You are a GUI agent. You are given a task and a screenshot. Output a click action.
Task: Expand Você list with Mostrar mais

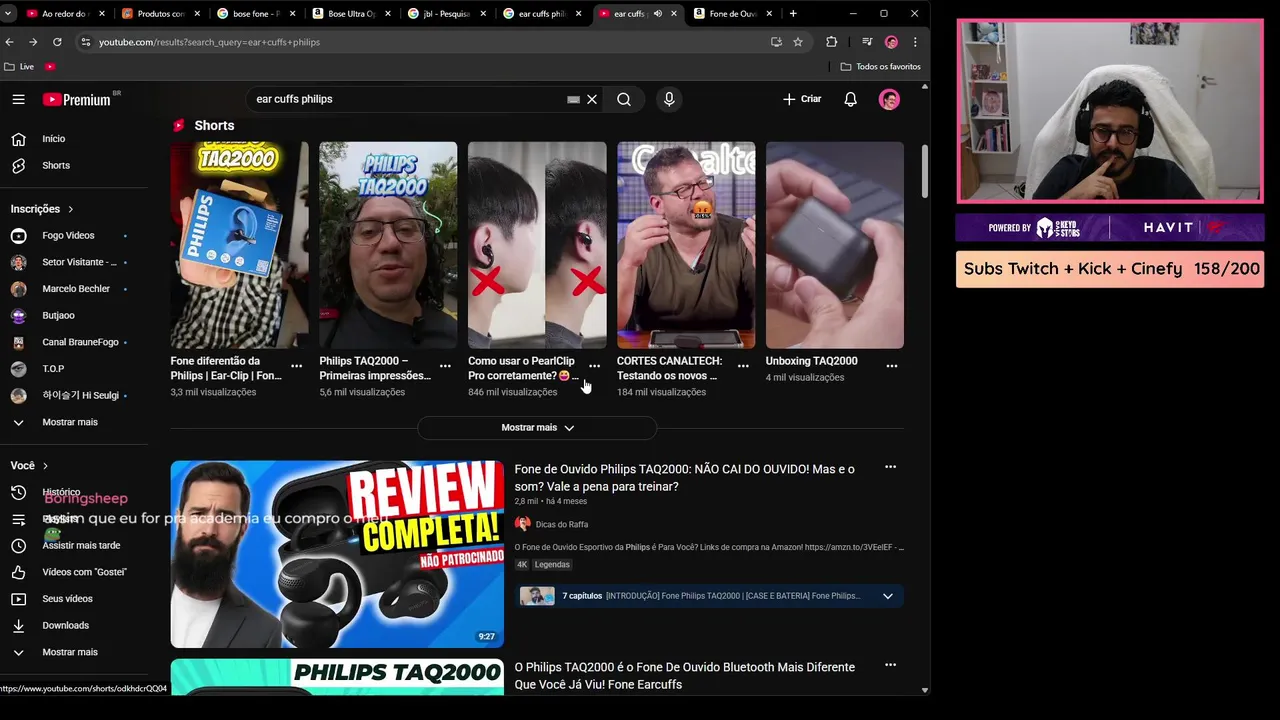[68, 652]
